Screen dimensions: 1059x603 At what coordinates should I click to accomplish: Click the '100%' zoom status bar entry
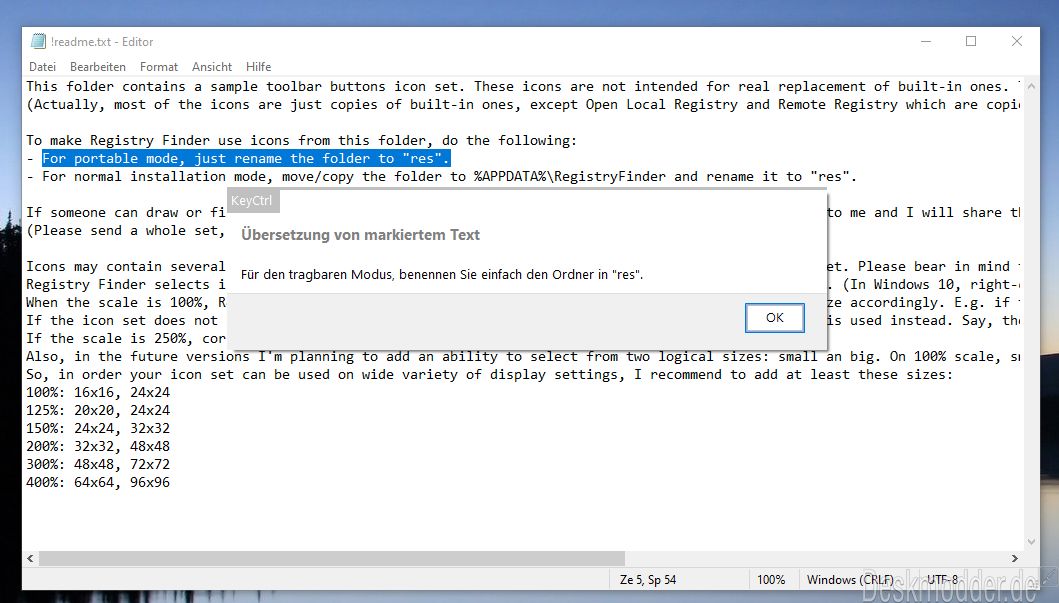coord(771,580)
